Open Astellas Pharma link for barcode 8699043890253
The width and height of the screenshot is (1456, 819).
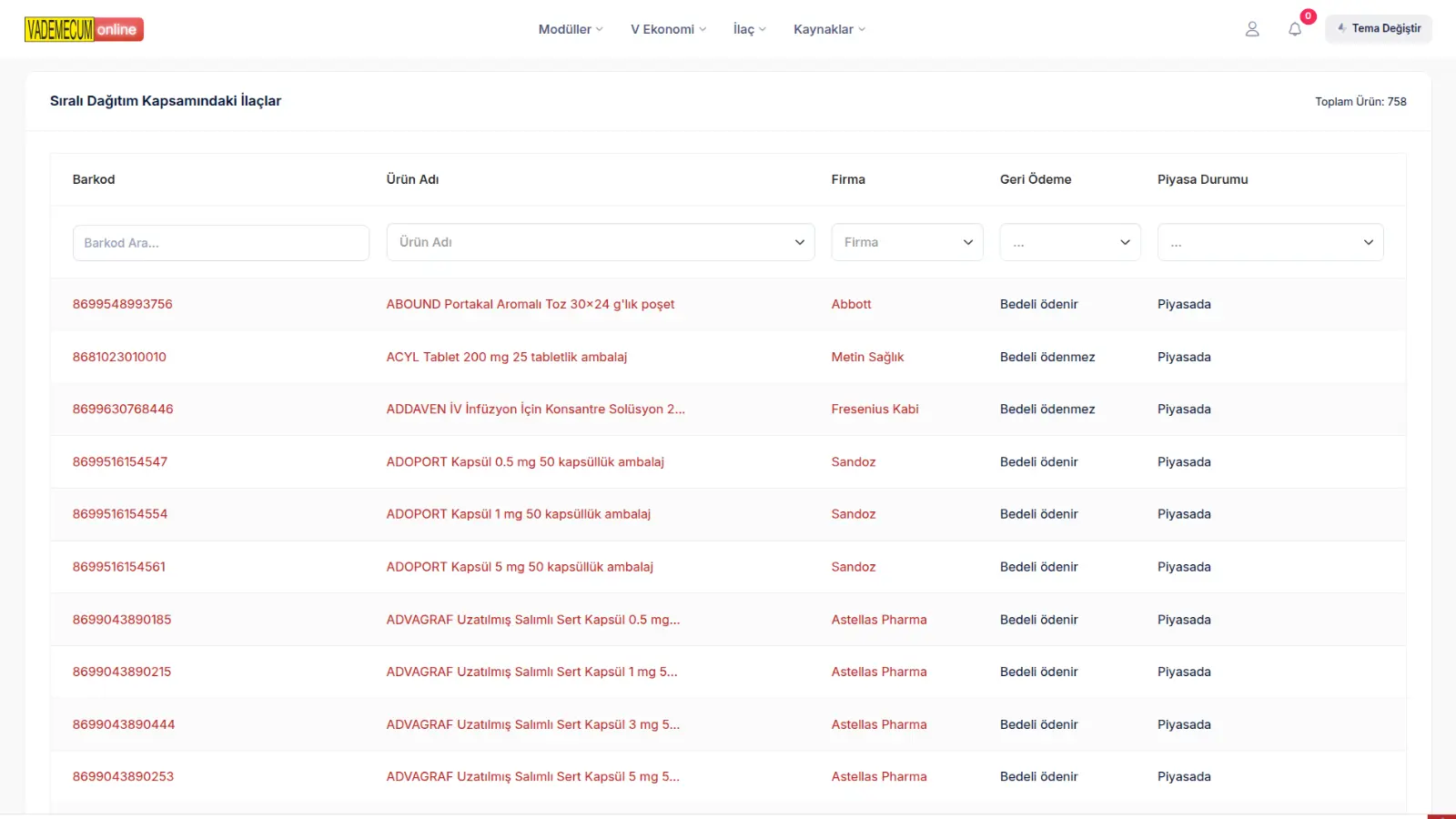[x=879, y=776]
